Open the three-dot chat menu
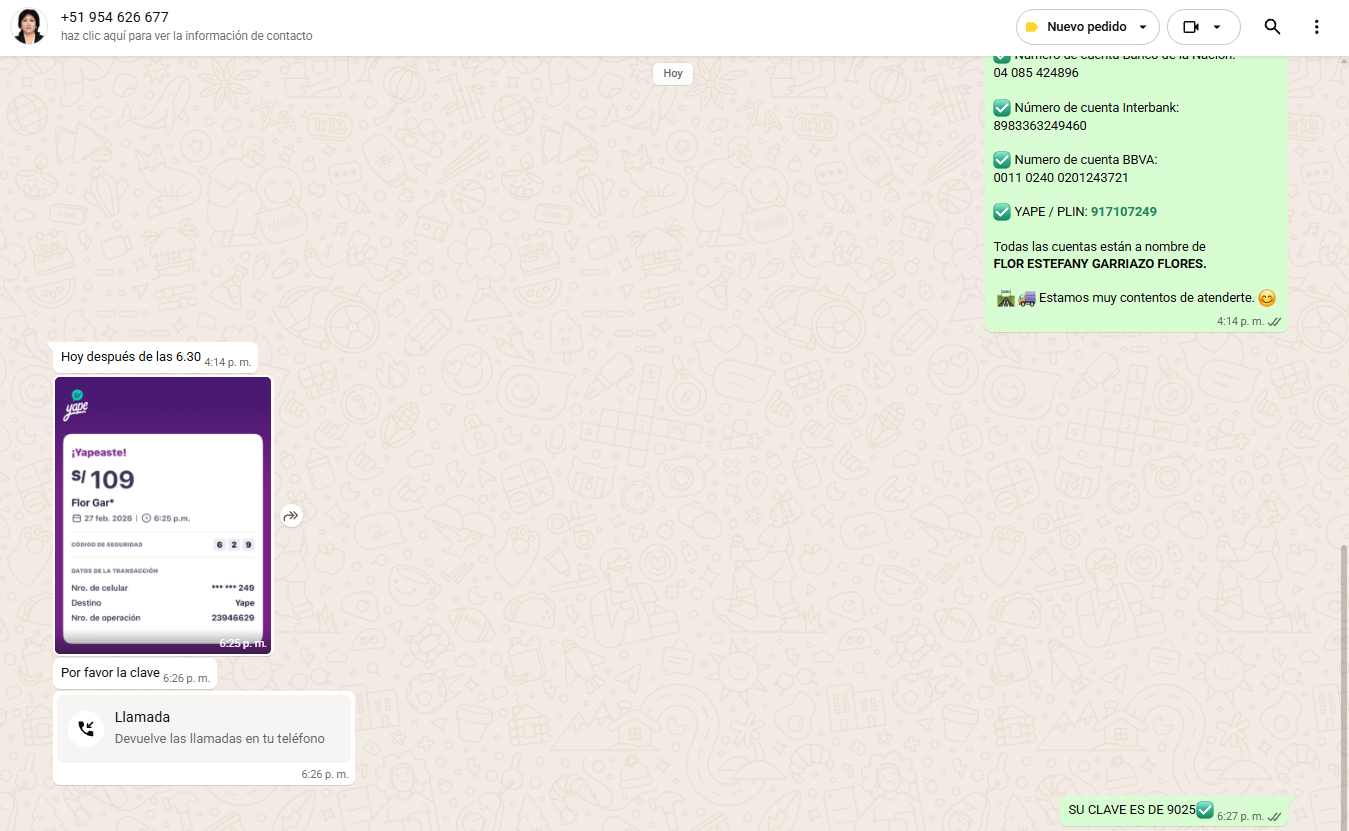1349x831 pixels. click(x=1316, y=27)
